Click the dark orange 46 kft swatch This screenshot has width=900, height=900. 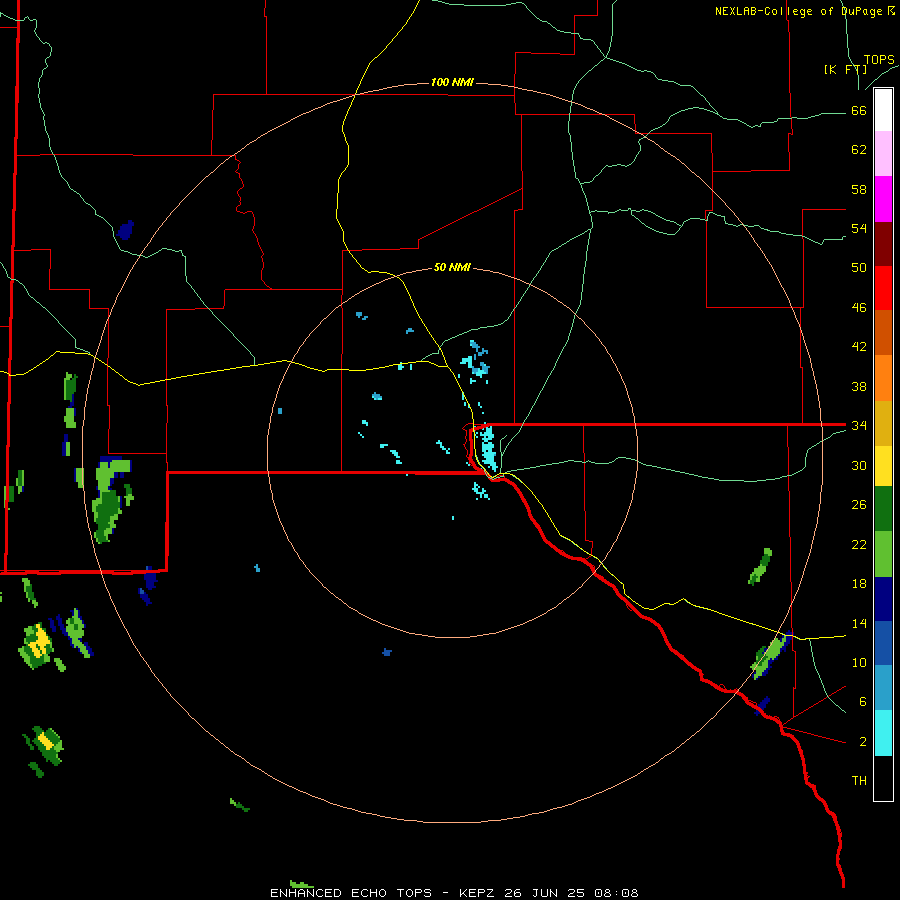(x=883, y=333)
